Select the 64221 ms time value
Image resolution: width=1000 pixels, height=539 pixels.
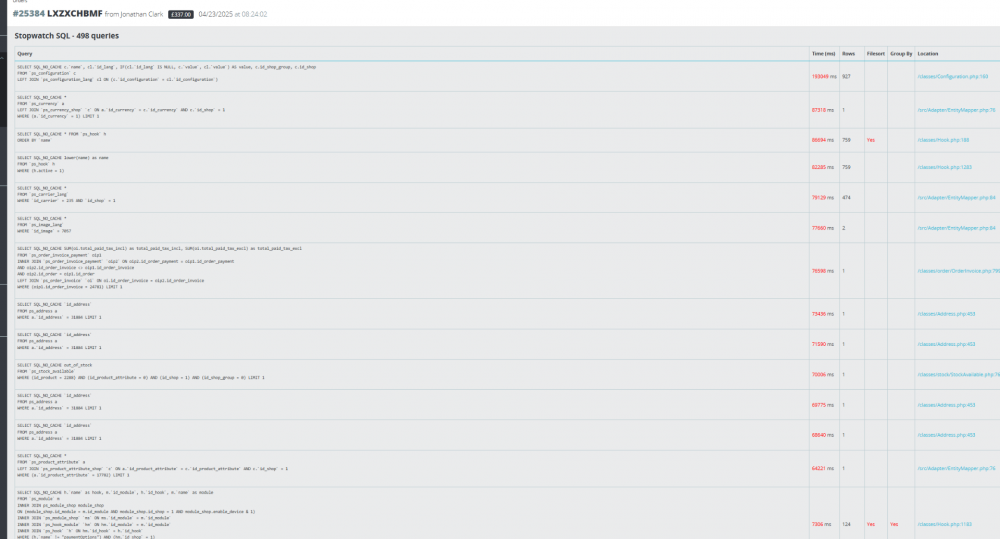(x=823, y=468)
